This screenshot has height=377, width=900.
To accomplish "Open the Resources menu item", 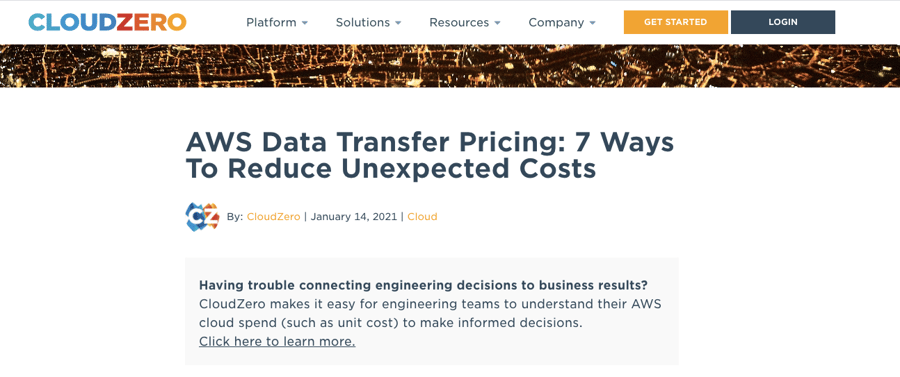I will click(x=459, y=22).
